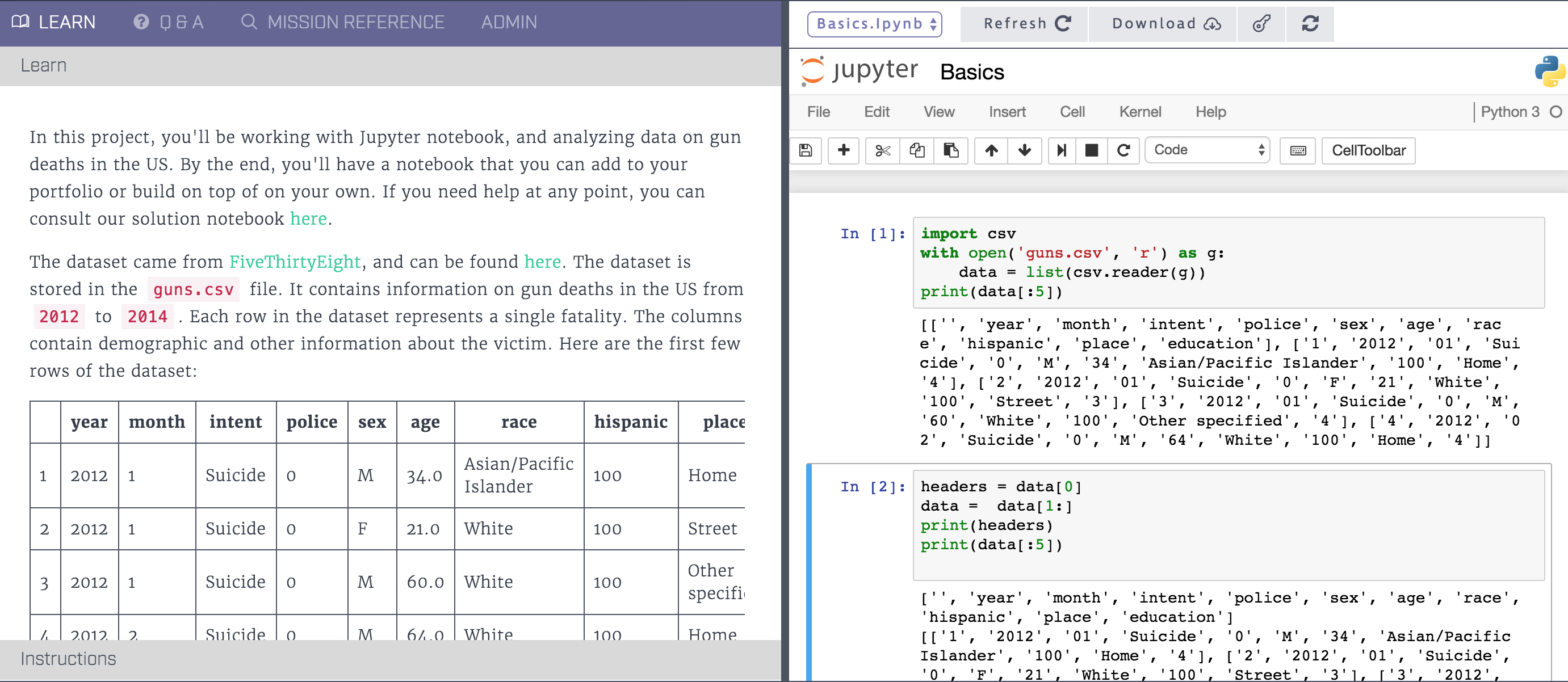Open the File menu in Jupyter
The width and height of the screenshot is (1568, 682).
coord(818,112)
